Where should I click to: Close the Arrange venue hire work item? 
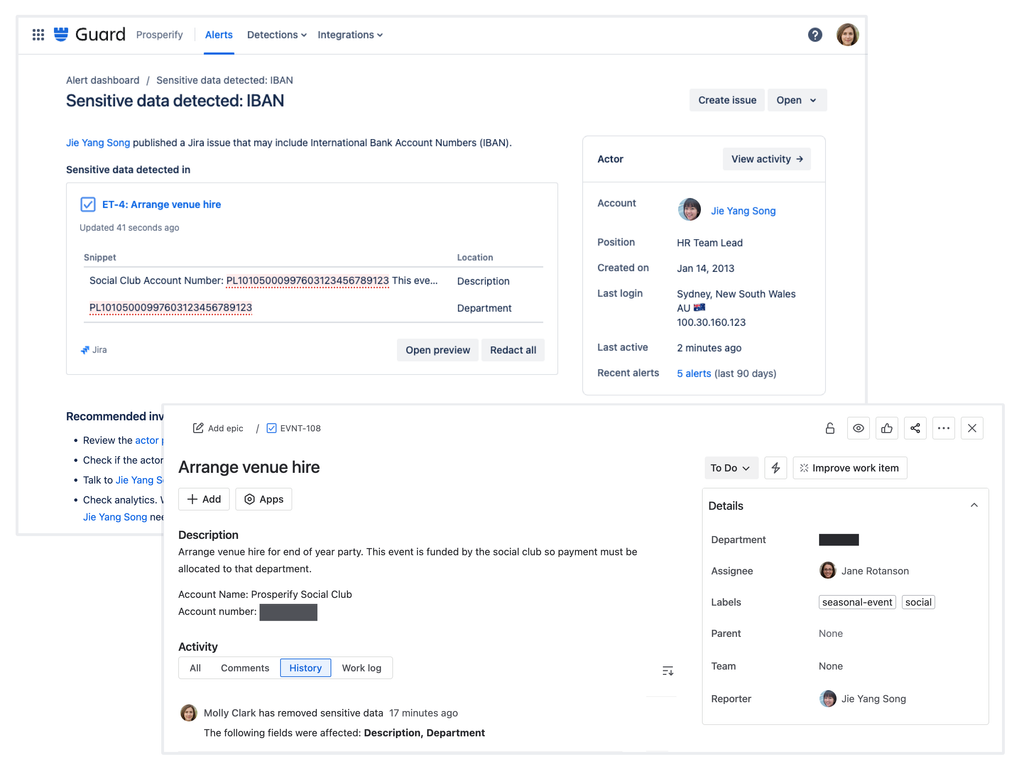[972, 428]
